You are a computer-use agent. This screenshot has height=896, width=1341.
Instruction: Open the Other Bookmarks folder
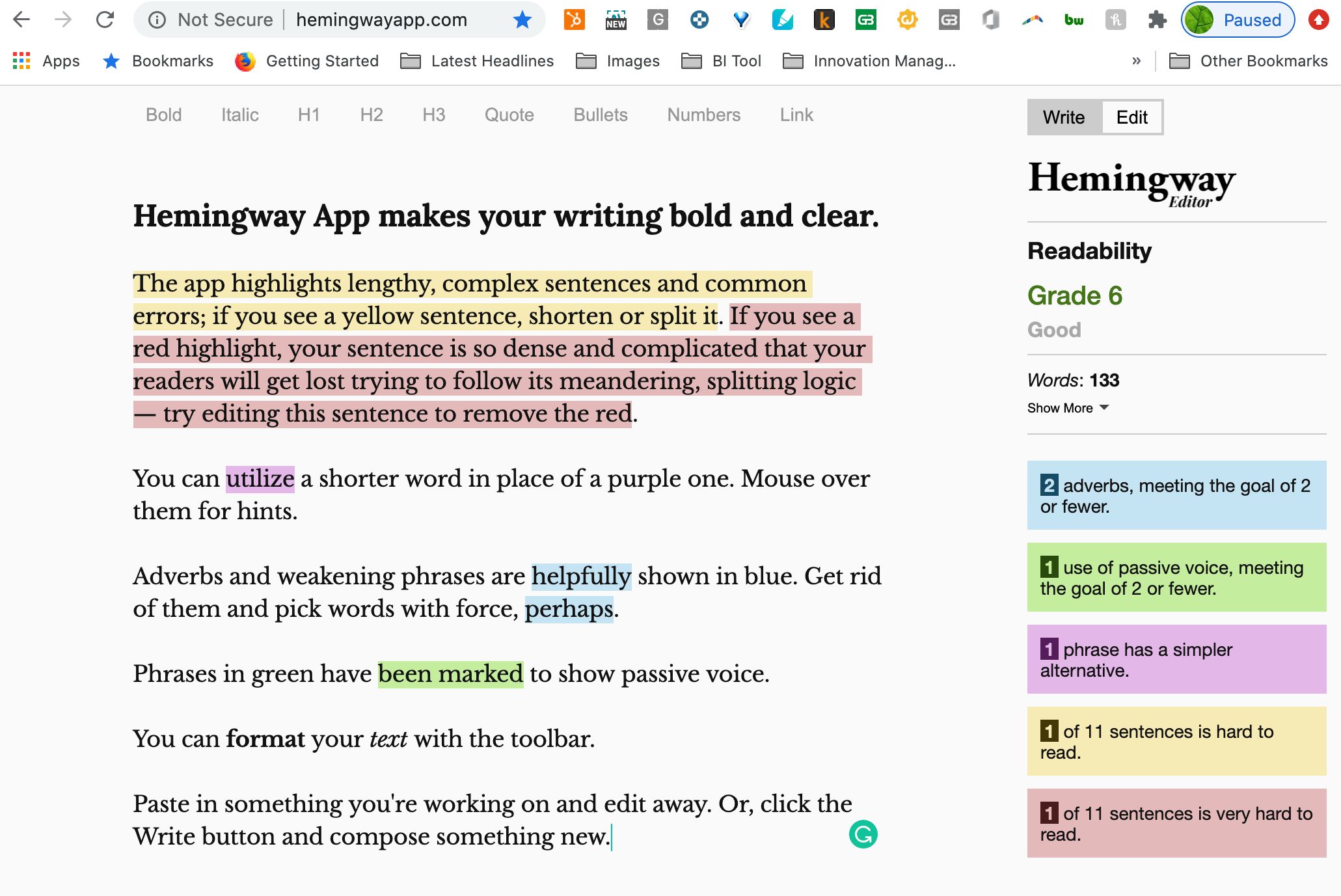(1249, 61)
